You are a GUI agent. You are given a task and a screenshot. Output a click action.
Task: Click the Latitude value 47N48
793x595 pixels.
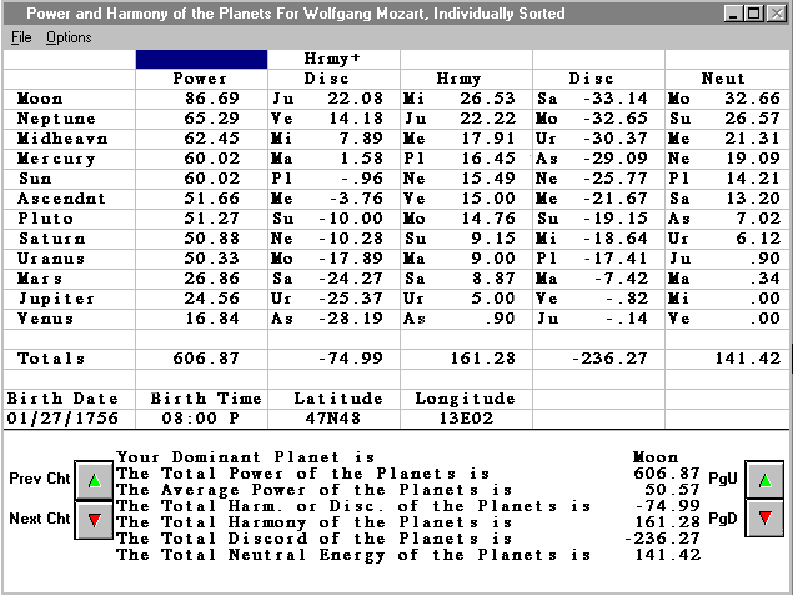pos(333,418)
